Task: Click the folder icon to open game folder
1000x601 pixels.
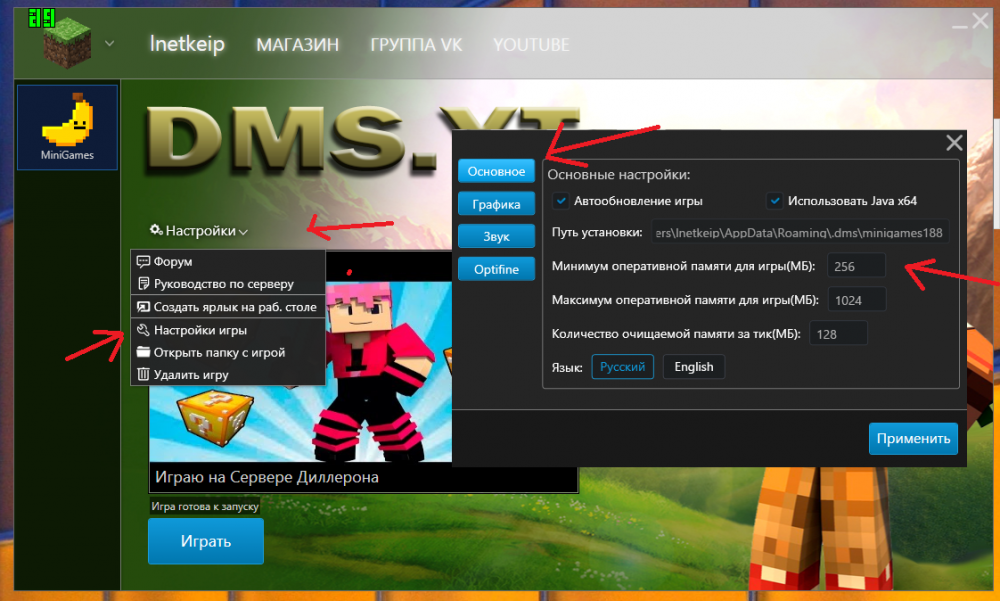Action: (143, 352)
